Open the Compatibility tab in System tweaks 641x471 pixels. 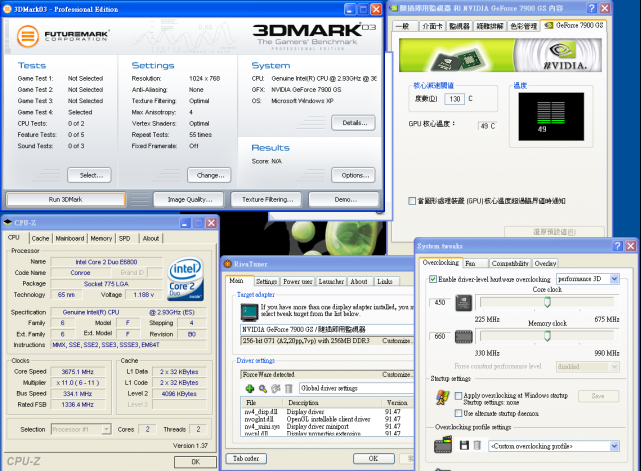(510, 263)
